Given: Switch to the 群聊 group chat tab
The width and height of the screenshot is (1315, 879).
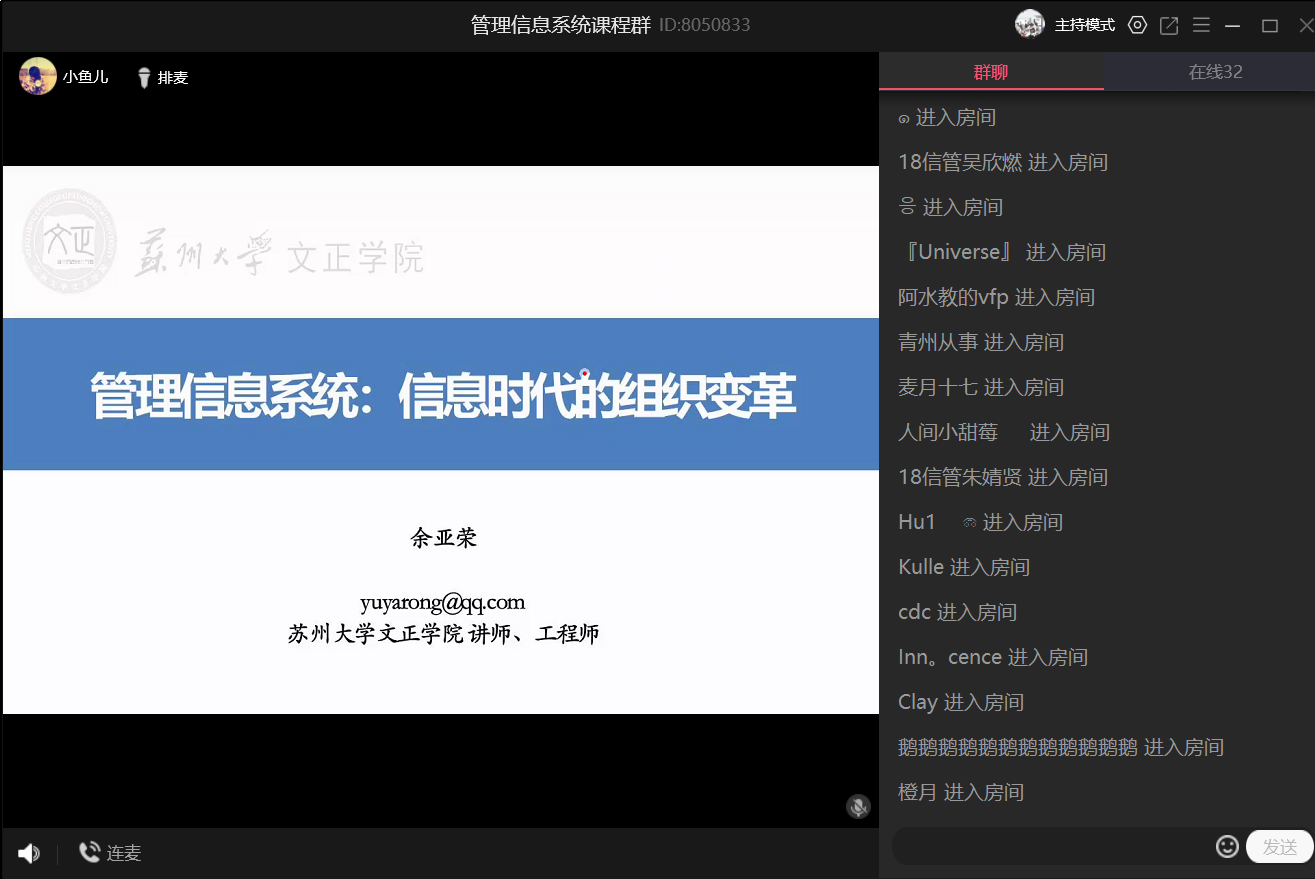Looking at the screenshot, I should [991, 72].
